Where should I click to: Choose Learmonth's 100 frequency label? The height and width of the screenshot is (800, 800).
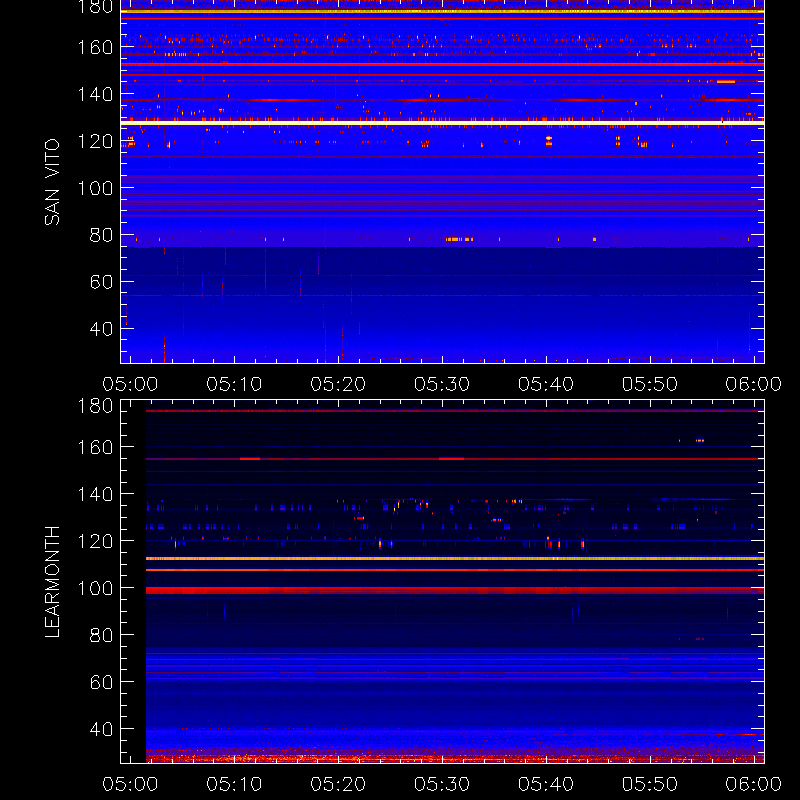click(95, 588)
